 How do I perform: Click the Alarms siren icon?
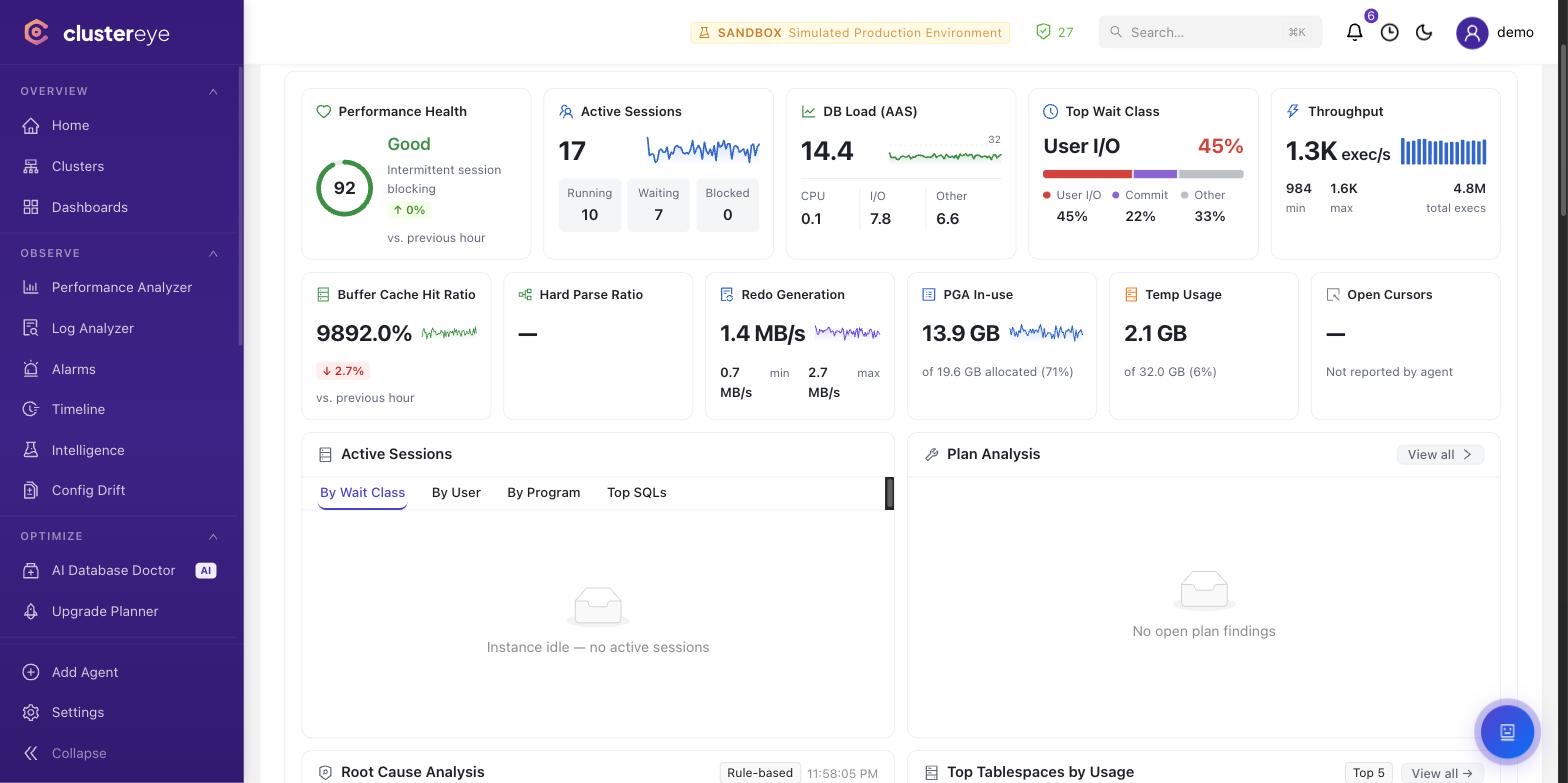point(31,369)
